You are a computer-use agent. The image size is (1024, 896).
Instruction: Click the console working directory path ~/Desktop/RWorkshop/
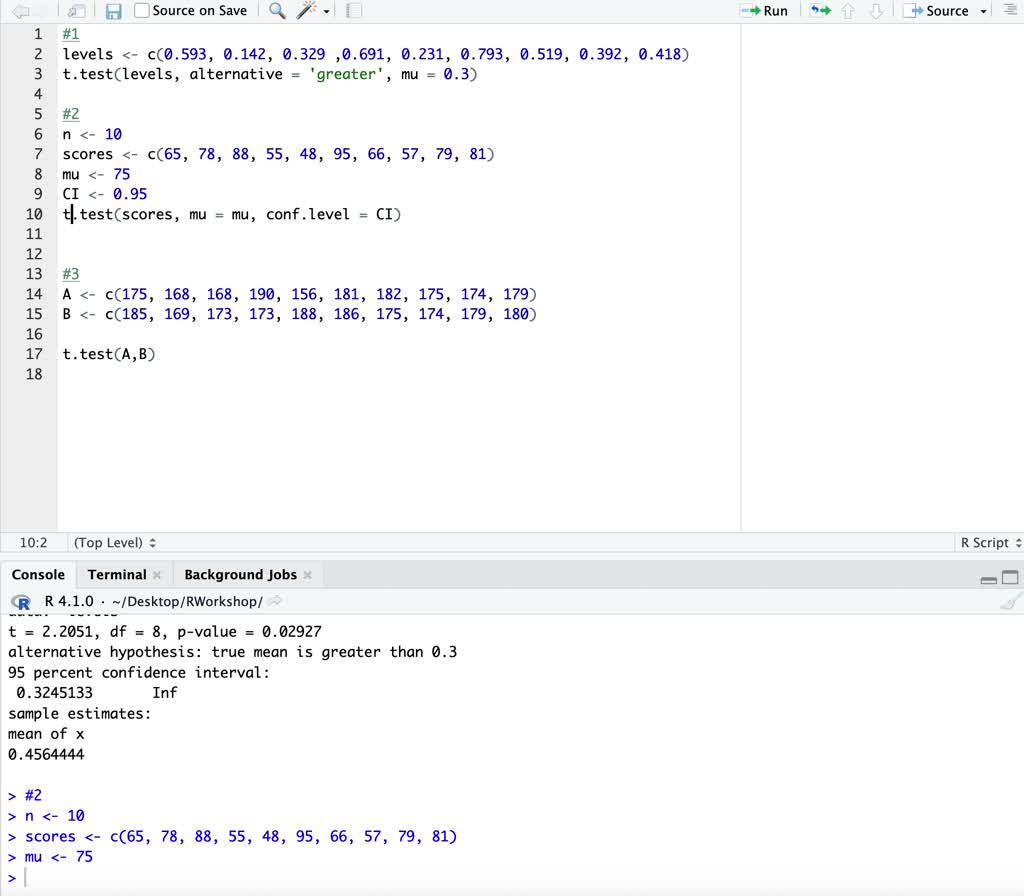click(187, 601)
